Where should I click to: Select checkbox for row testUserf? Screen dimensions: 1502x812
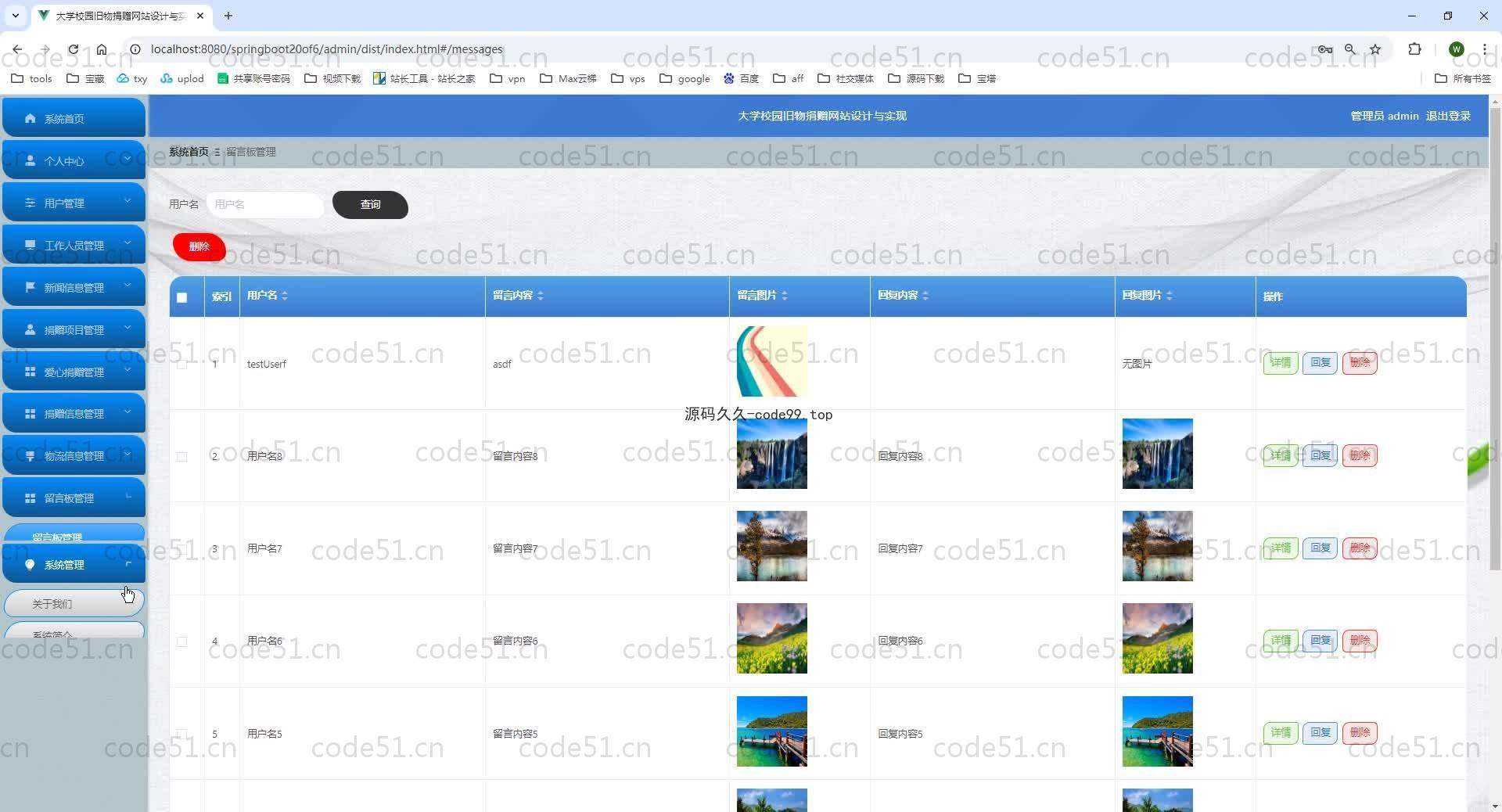point(182,364)
